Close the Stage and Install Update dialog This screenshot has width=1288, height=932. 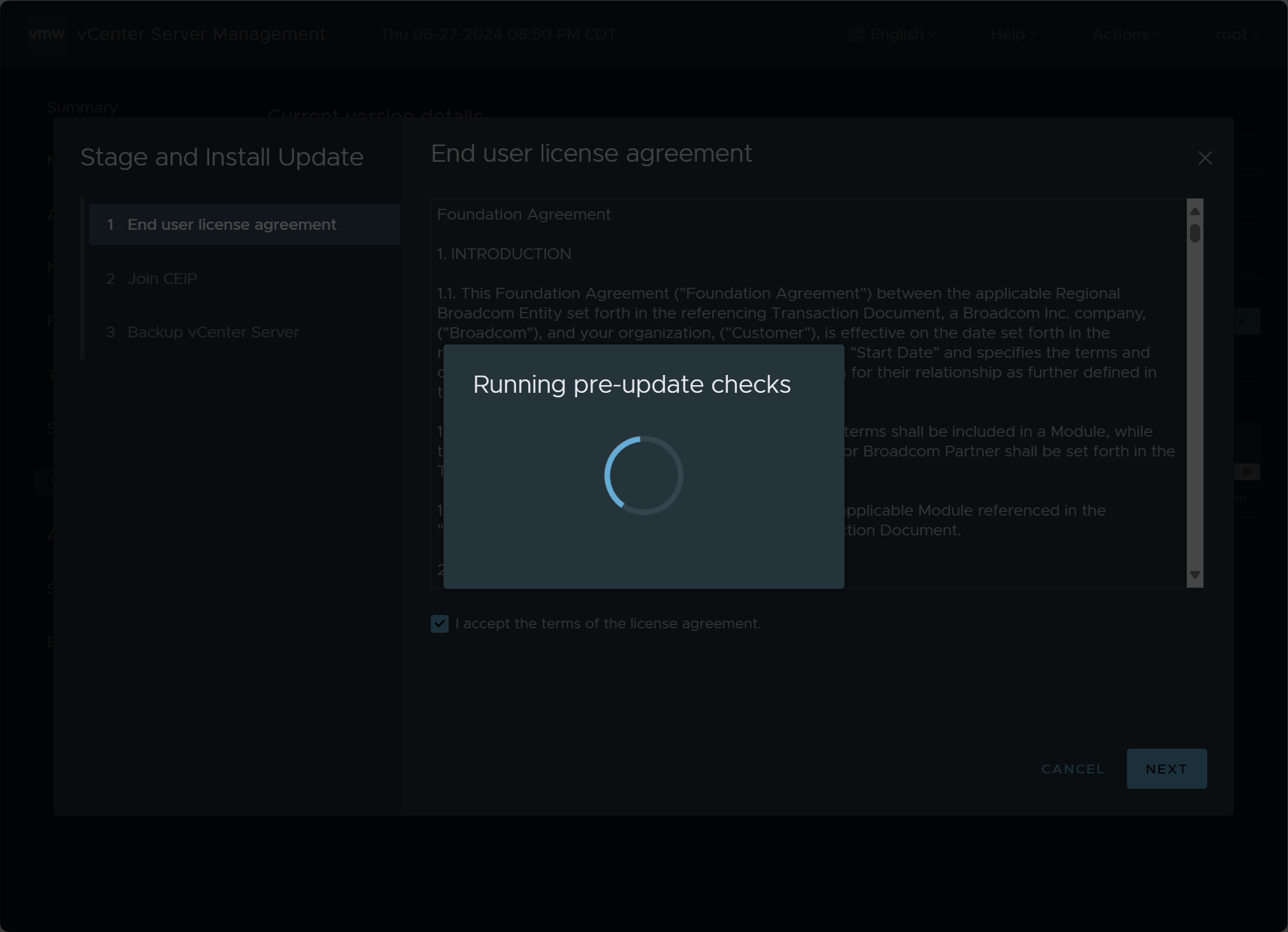point(1205,158)
